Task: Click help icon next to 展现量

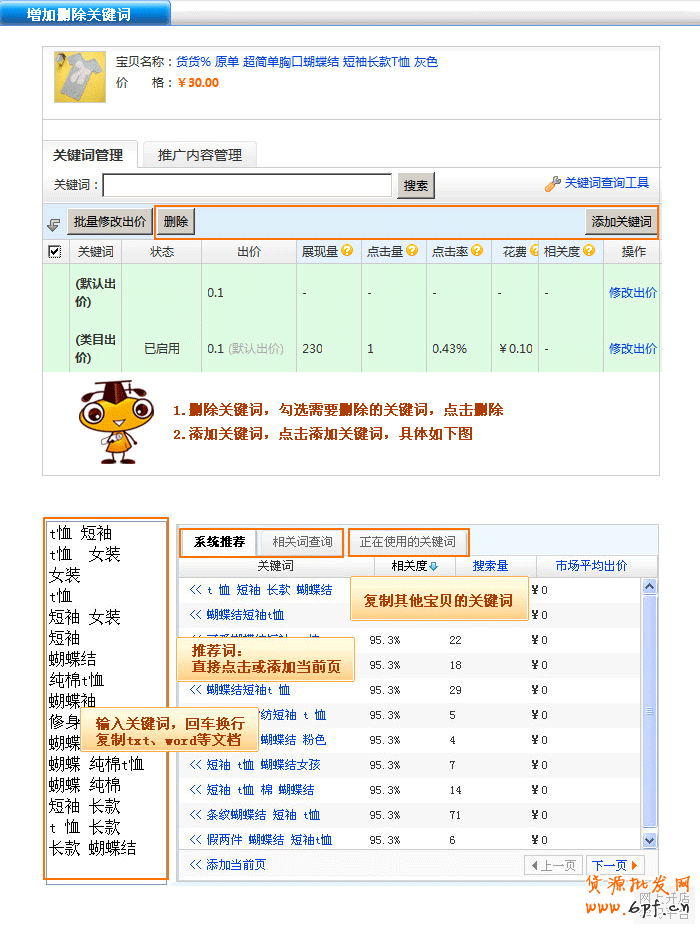Action: tap(347, 251)
